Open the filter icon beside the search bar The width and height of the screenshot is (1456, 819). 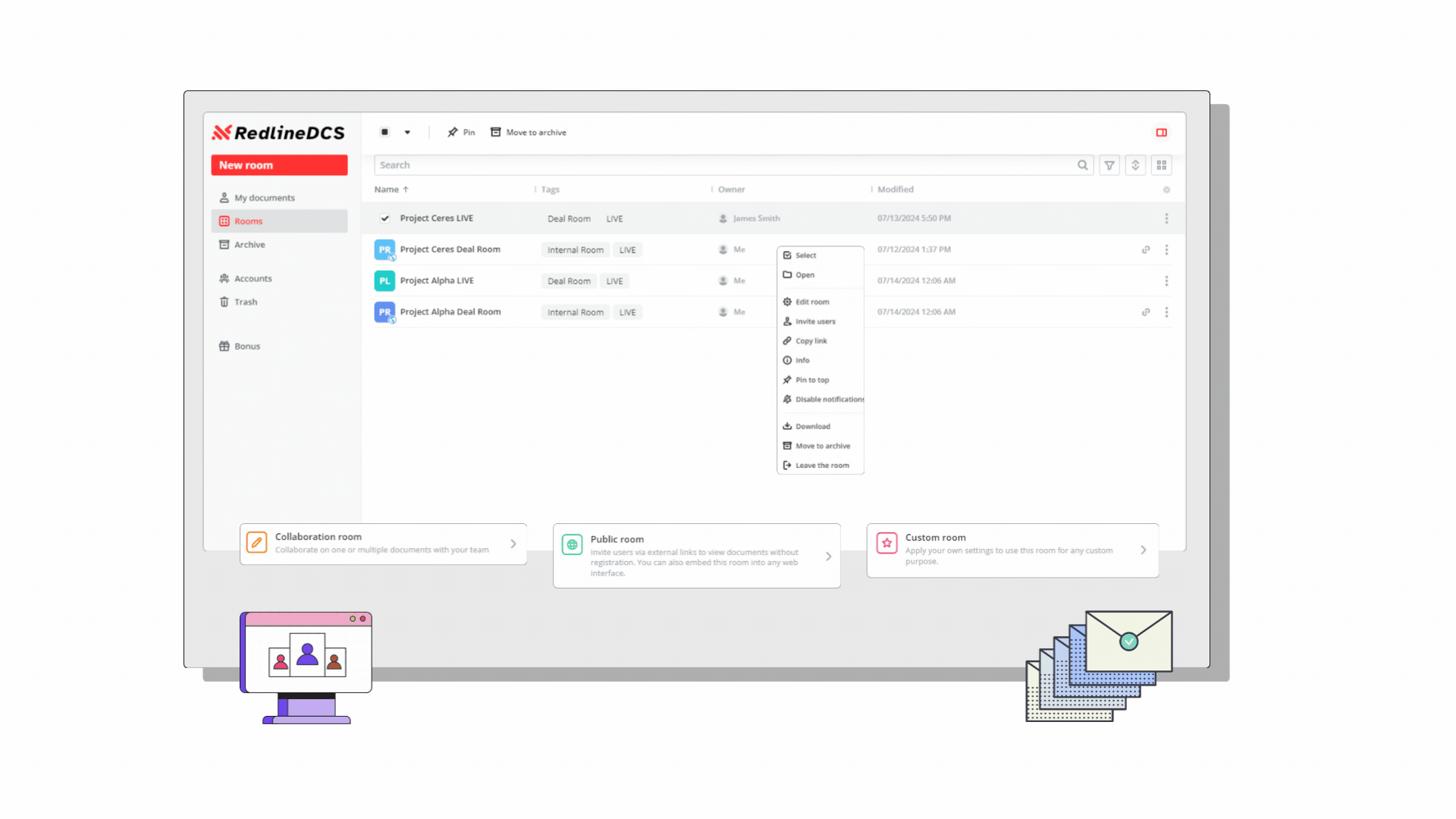tap(1109, 165)
